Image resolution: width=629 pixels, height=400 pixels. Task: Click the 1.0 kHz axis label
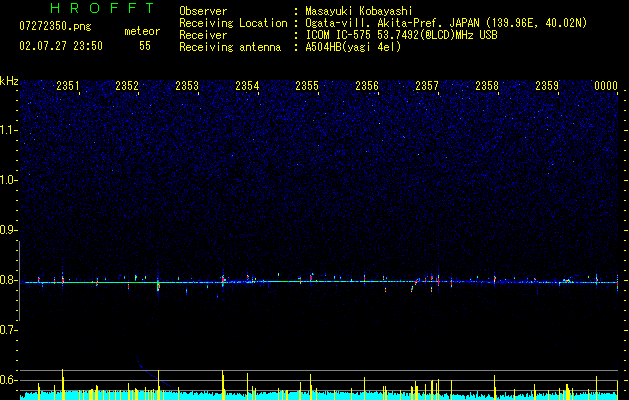point(9,180)
